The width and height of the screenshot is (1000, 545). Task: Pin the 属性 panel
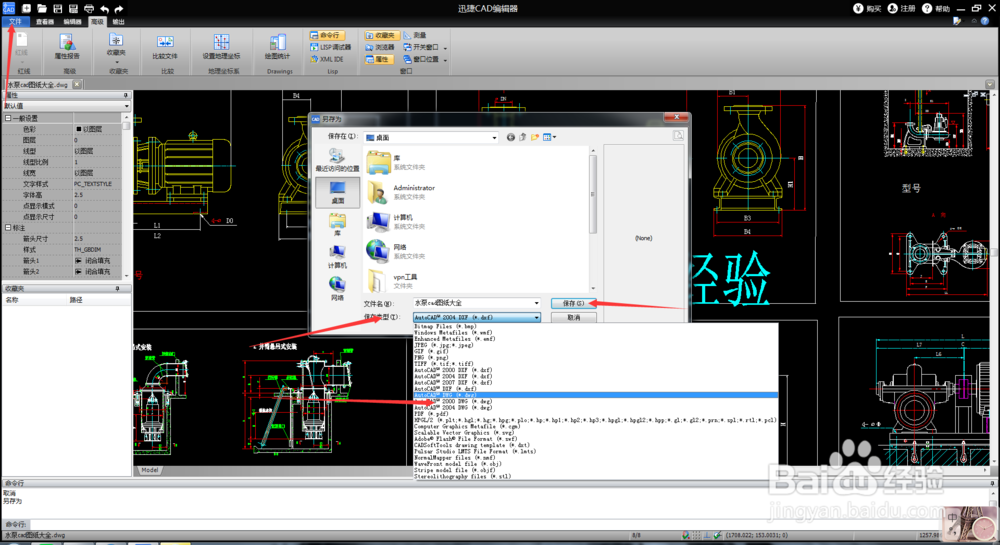click(126, 95)
